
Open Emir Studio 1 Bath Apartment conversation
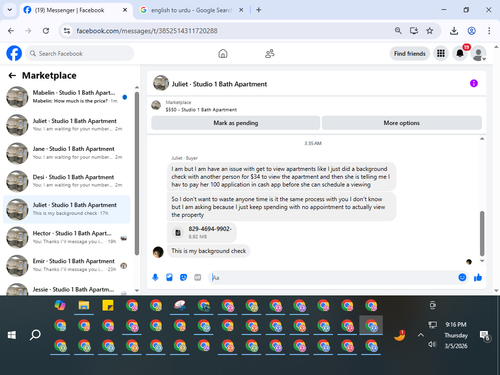(67, 265)
